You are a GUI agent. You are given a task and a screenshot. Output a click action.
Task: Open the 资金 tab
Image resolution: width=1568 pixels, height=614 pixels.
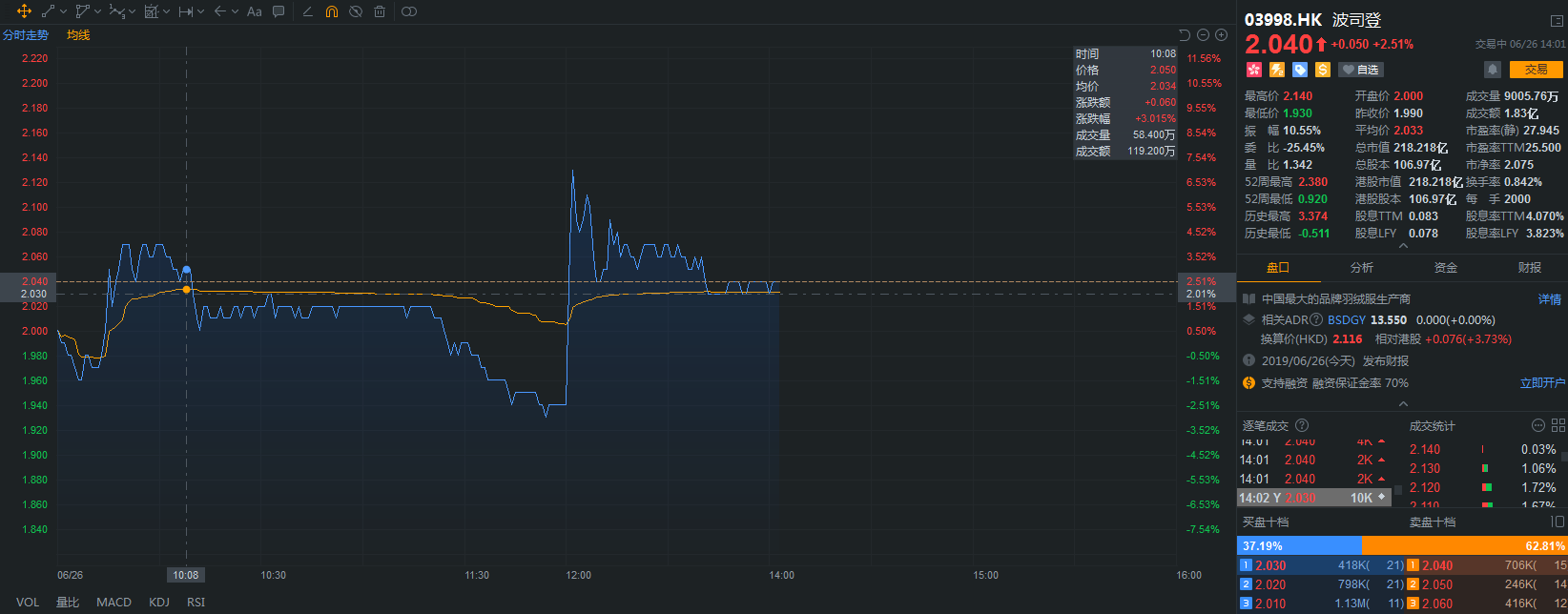click(x=1446, y=268)
